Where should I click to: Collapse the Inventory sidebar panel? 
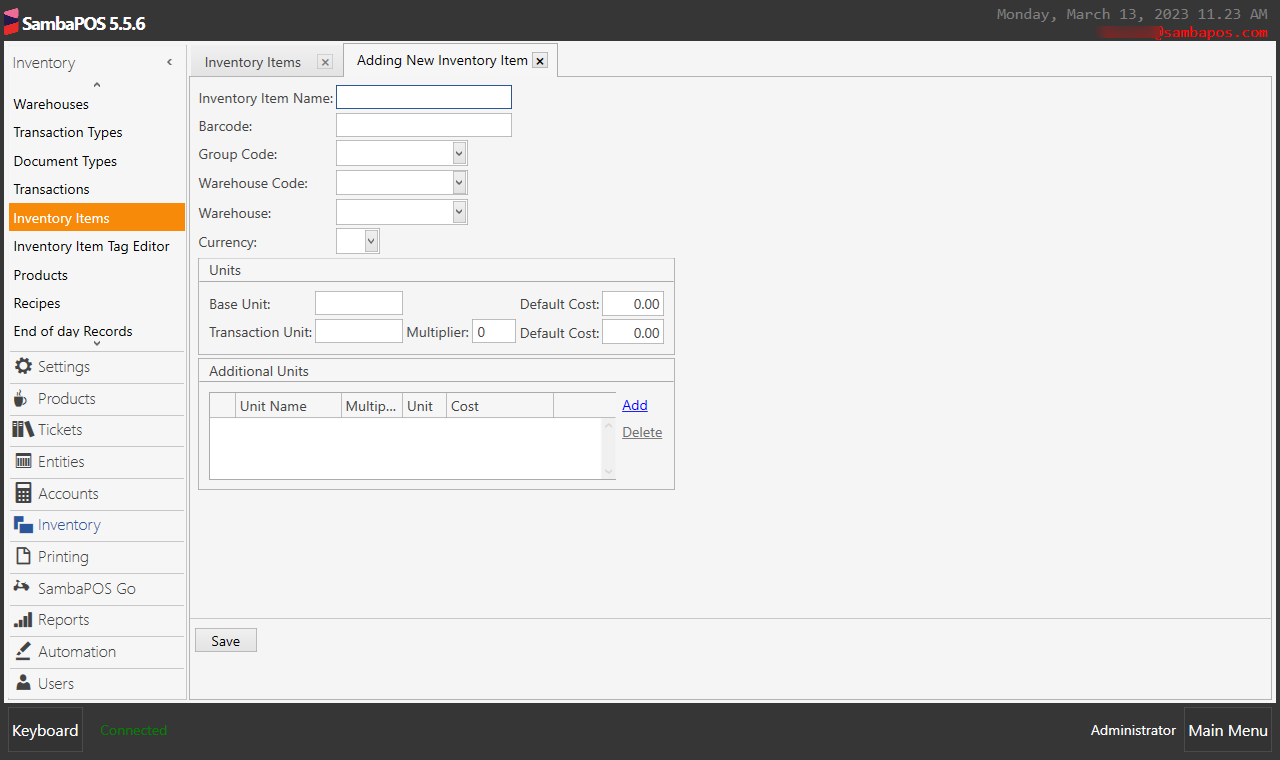[x=169, y=62]
